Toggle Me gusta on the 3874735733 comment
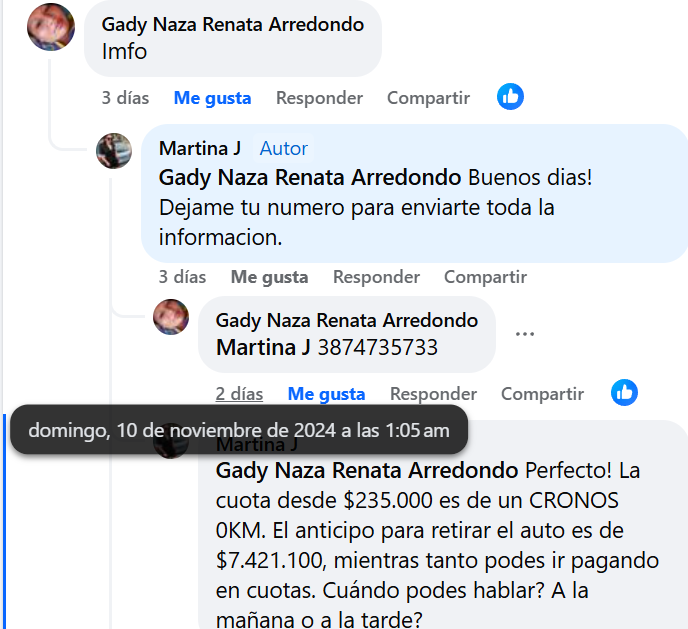The image size is (688, 629). coord(326,394)
